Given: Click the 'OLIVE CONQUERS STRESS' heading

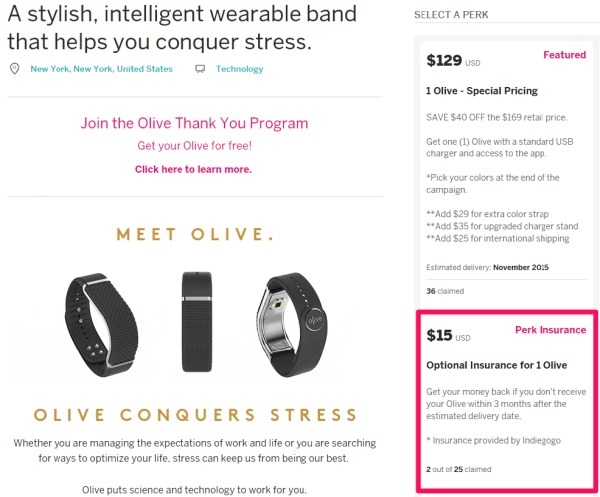Looking at the screenshot, I should pos(194,414).
